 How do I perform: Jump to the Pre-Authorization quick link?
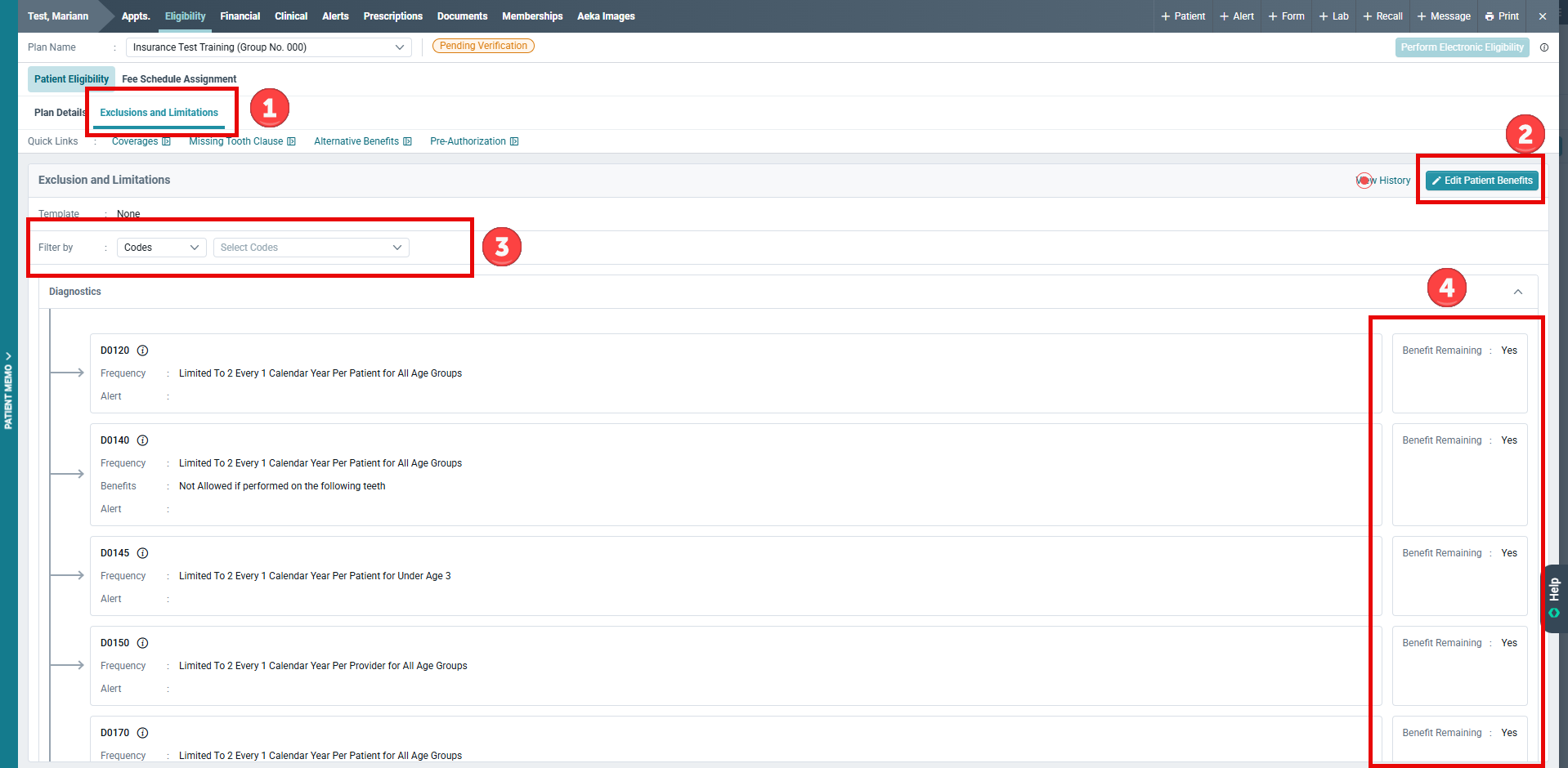tap(474, 141)
